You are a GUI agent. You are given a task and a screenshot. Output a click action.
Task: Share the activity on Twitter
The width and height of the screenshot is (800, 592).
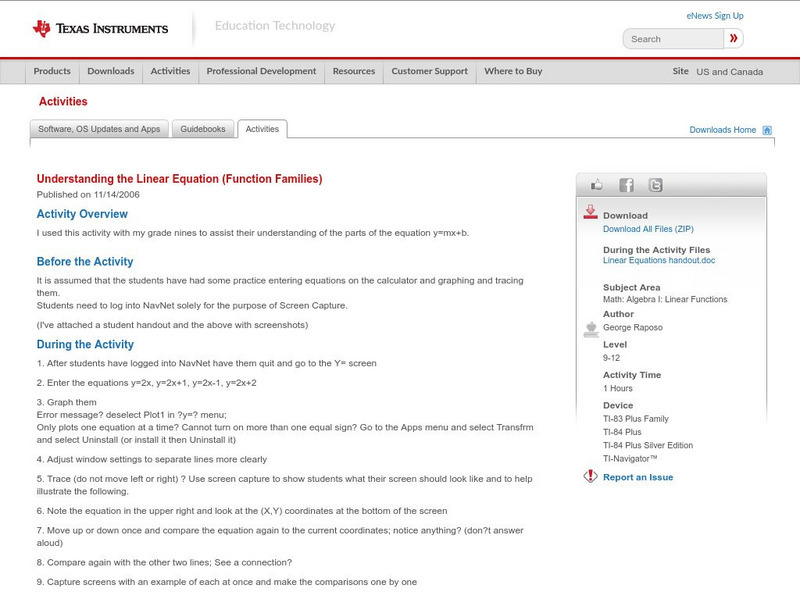click(656, 185)
